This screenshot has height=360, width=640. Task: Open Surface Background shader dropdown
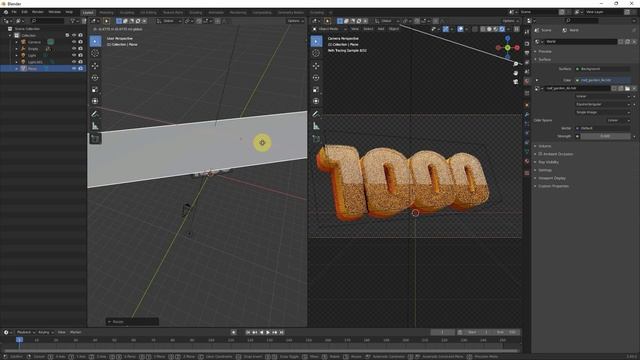pos(602,69)
